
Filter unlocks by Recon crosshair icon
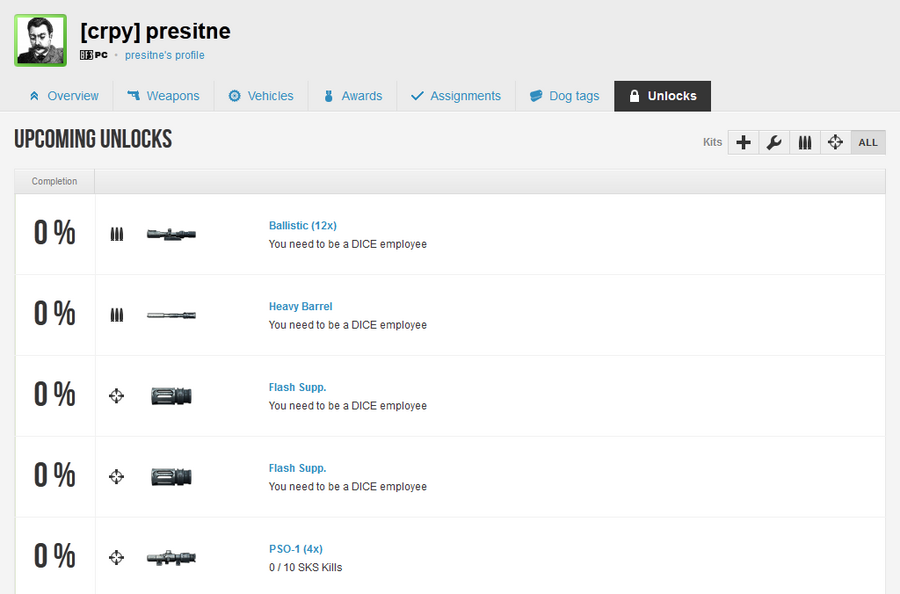tap(836, 142)
